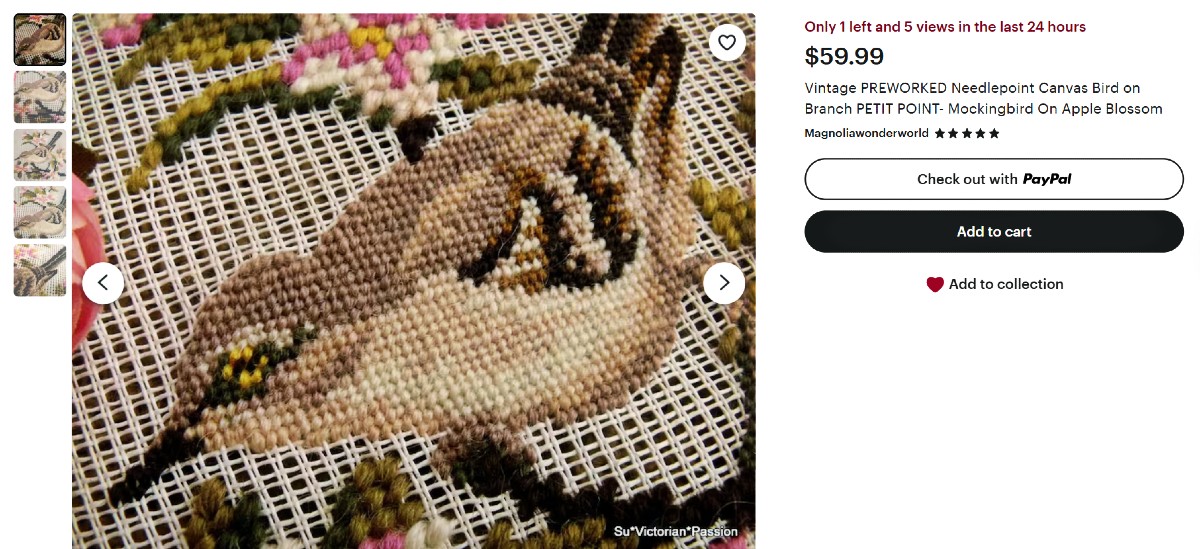Check out with PayPal

pos(993,179)
